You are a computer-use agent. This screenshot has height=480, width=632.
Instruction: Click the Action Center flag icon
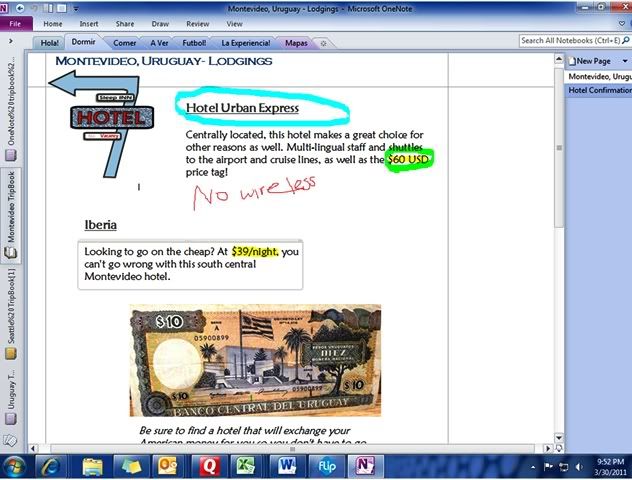548,467
